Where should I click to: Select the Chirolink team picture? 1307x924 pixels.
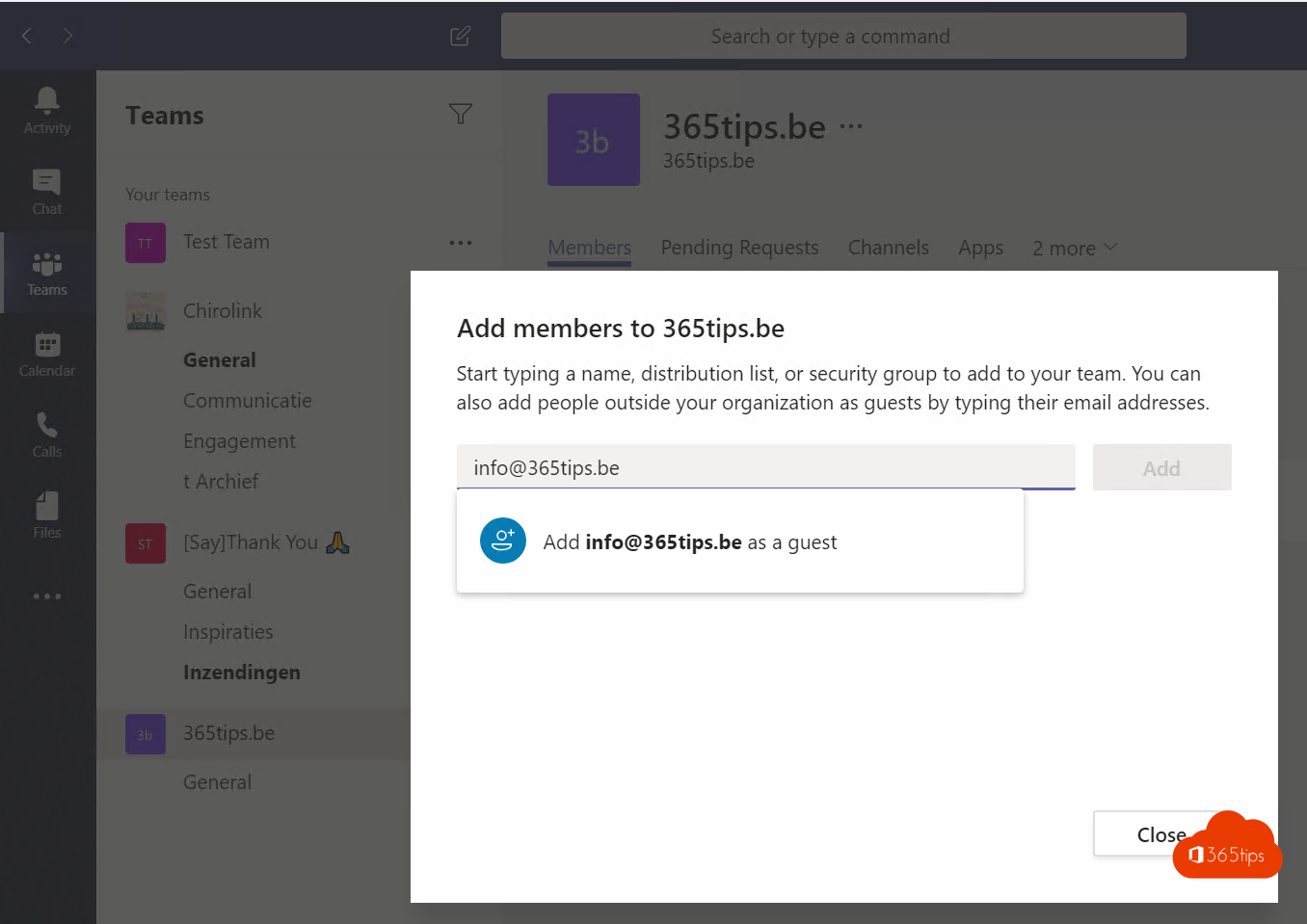pos(146,311)
